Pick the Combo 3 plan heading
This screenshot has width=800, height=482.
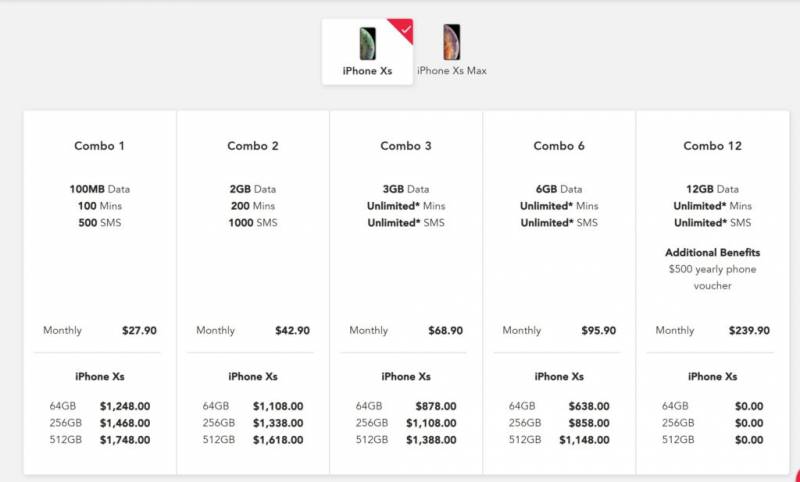coord(406,146)
